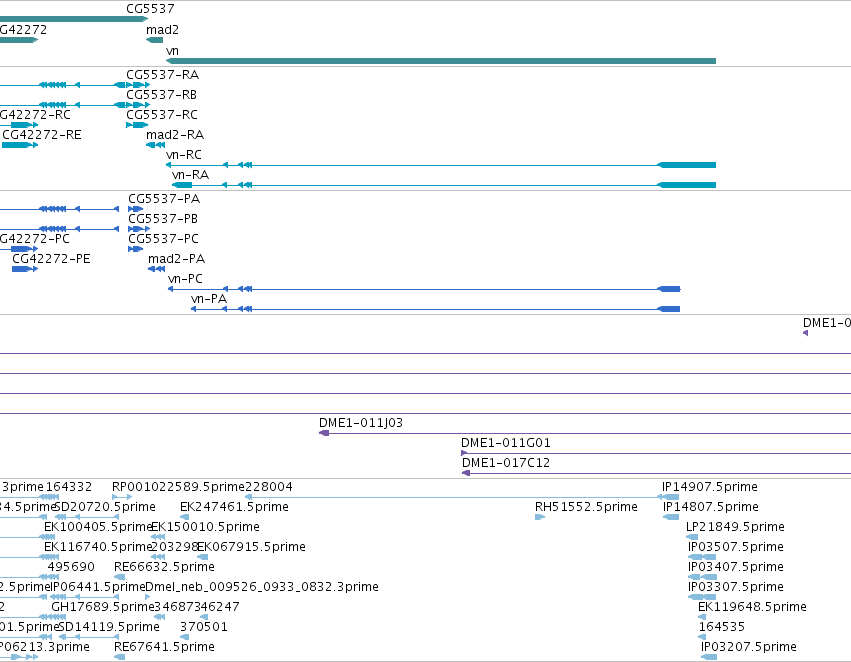Select the RE66632.5prime EST label
Image resolution: width=851 pixels, height=662 pixels.
point(164,567)
